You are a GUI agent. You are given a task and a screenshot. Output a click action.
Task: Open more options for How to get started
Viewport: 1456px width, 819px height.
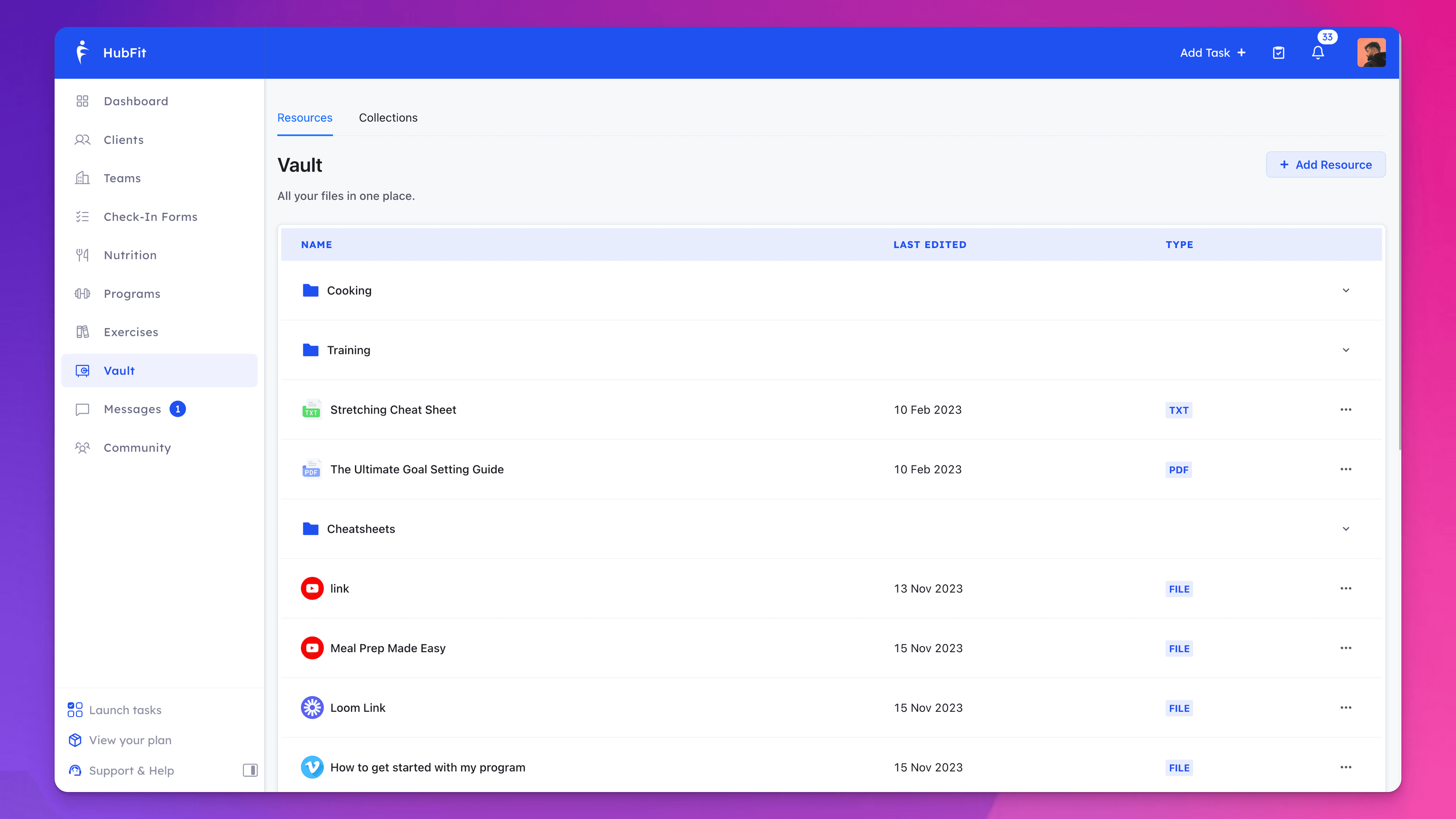coord(1346,767)
